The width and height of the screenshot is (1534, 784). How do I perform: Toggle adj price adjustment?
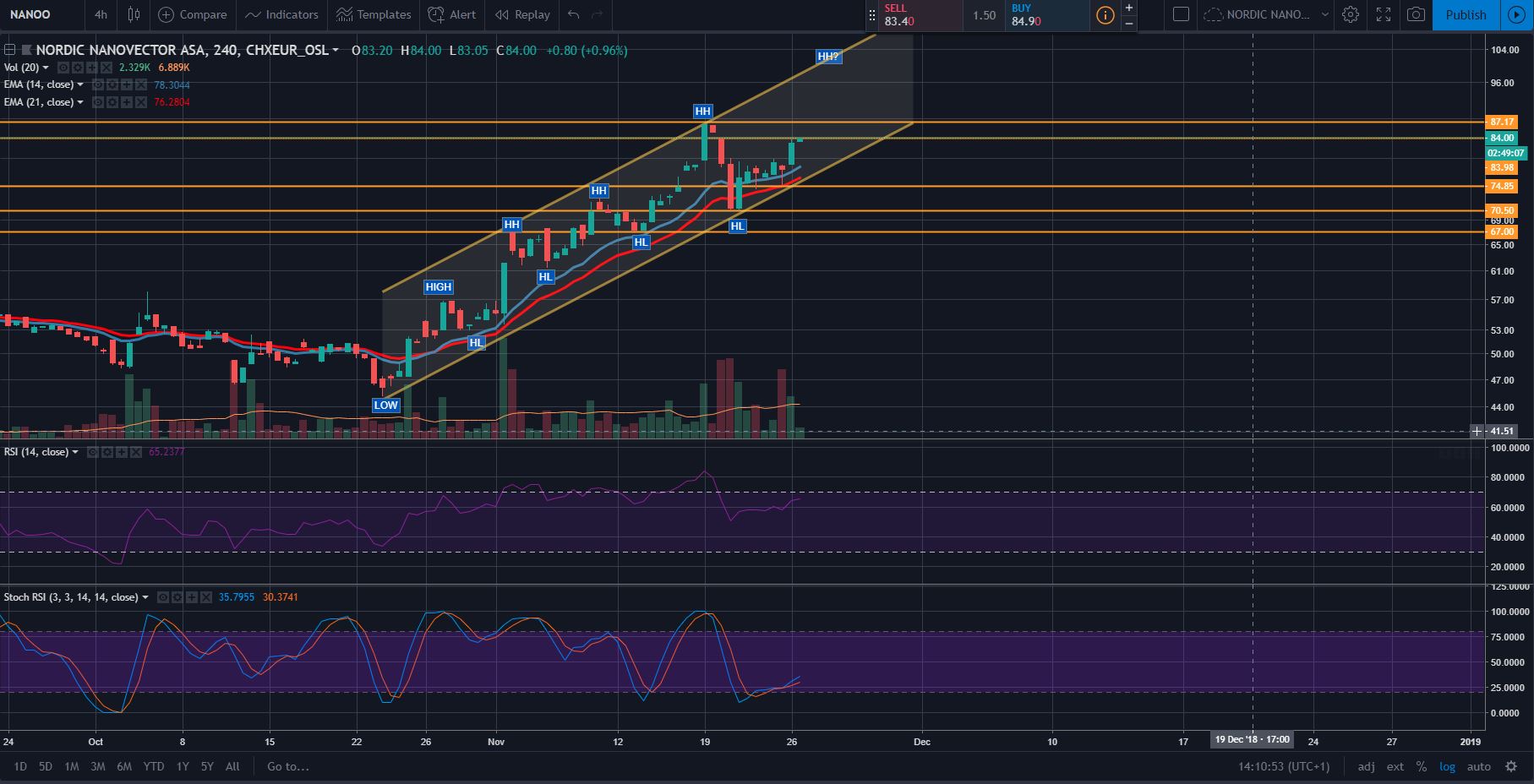pyautogui.click(x=1367, y=767)
